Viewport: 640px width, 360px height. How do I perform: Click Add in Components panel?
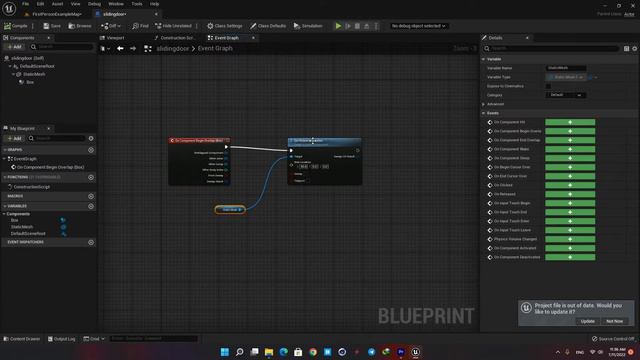point(14,47)
